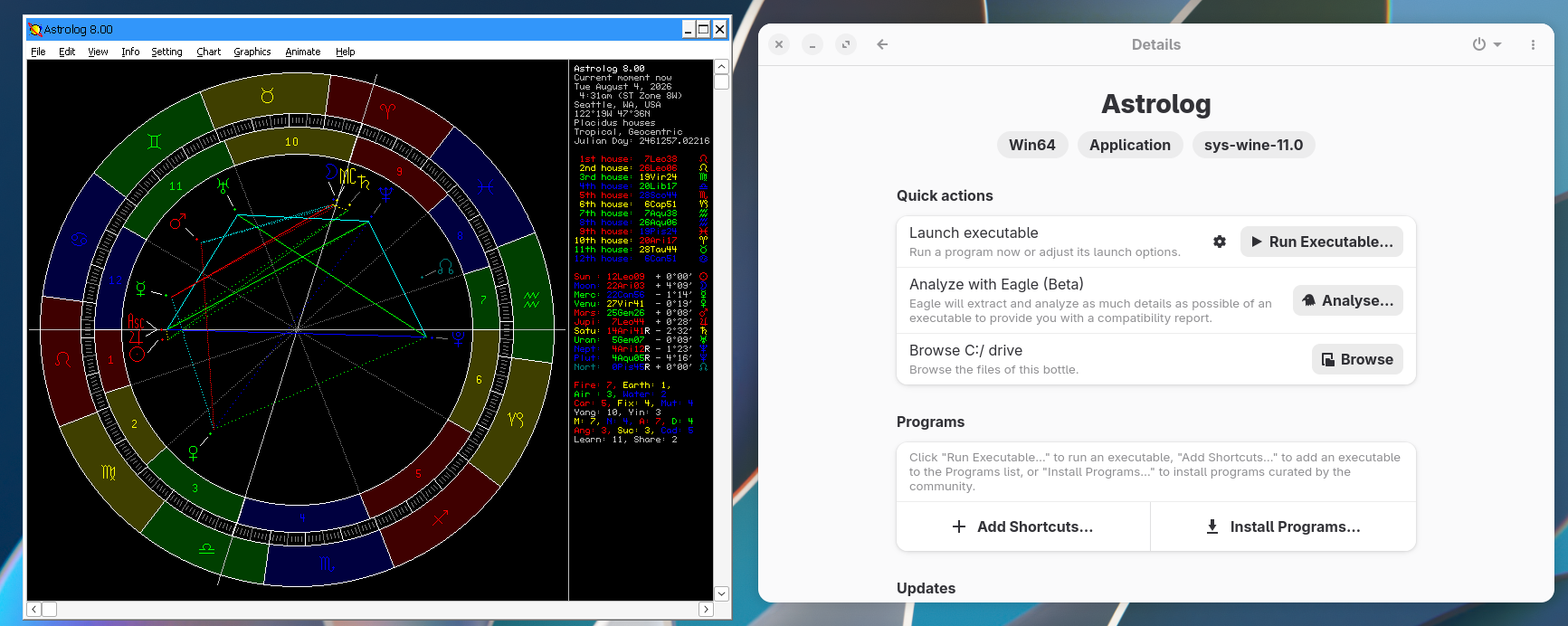Click the Cancer glyph on the zodiac ring
The image size is (1568, 626).
click(80, 239)
